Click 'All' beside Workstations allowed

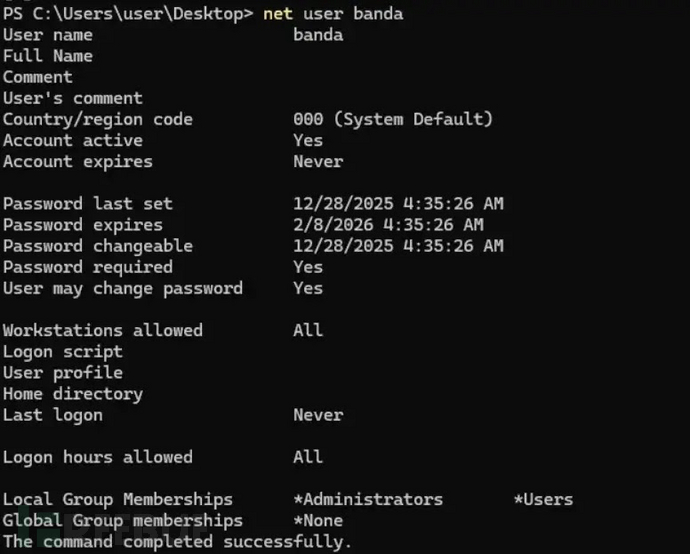(308, 330)
